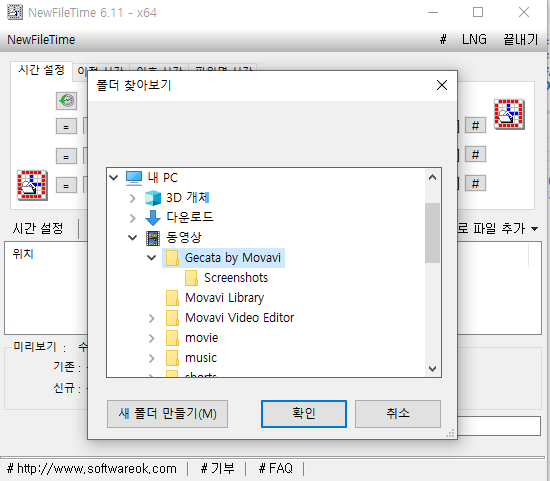The height and width of the screenshot is (481, 550).
Task: Click the 시간 설정 toolbar label
Action: 38,229
